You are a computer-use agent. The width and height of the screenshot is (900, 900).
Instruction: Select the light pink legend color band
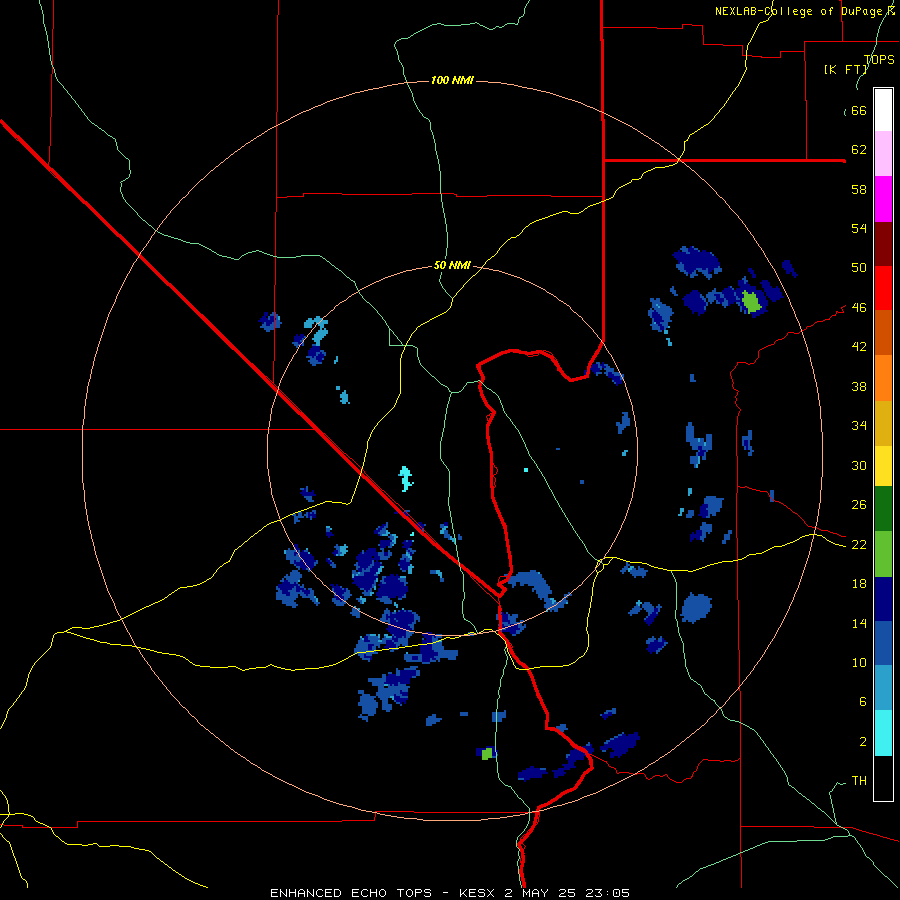(x=883, y=153)
